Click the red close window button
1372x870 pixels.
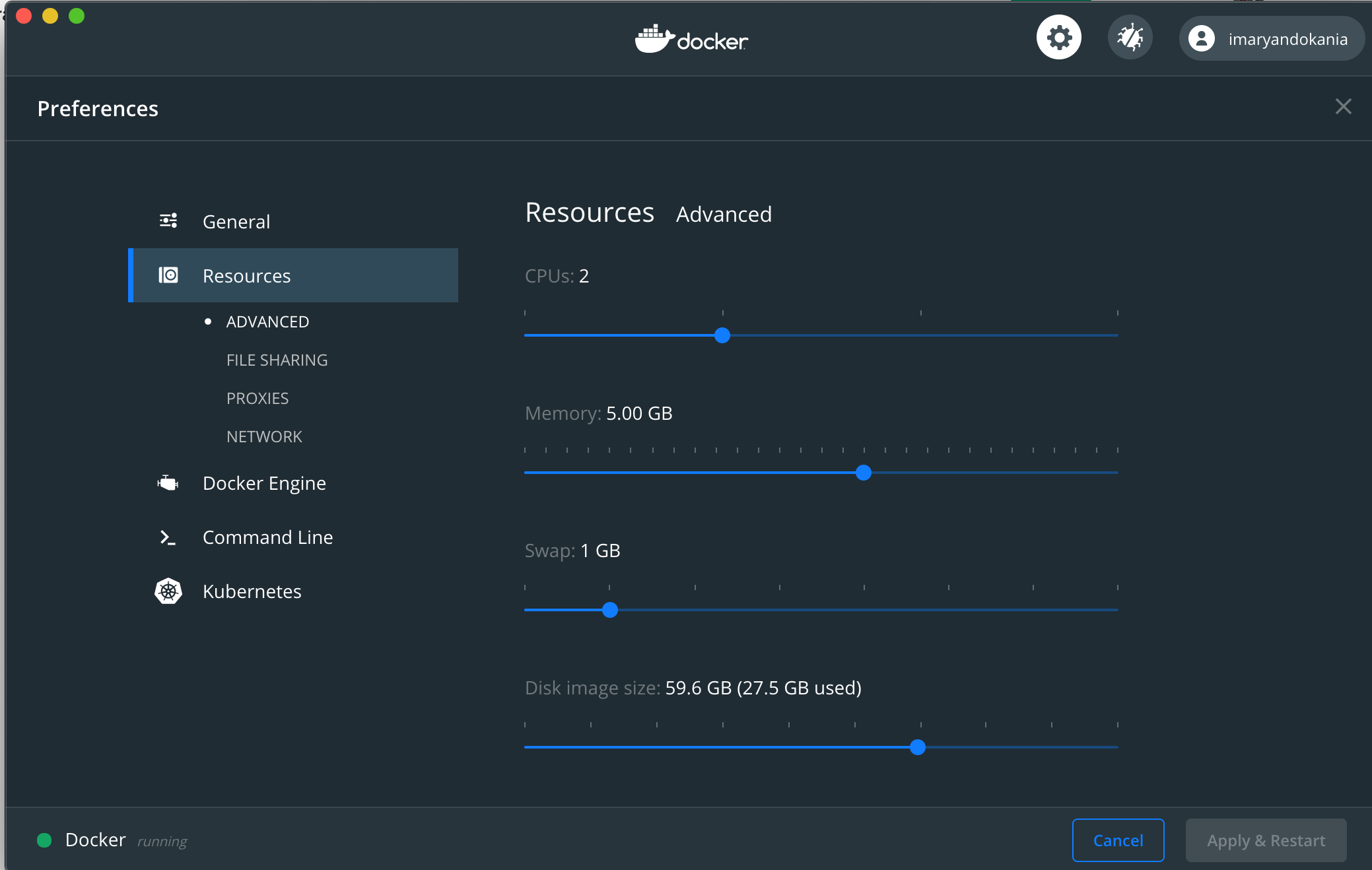(x=24, y=16)
